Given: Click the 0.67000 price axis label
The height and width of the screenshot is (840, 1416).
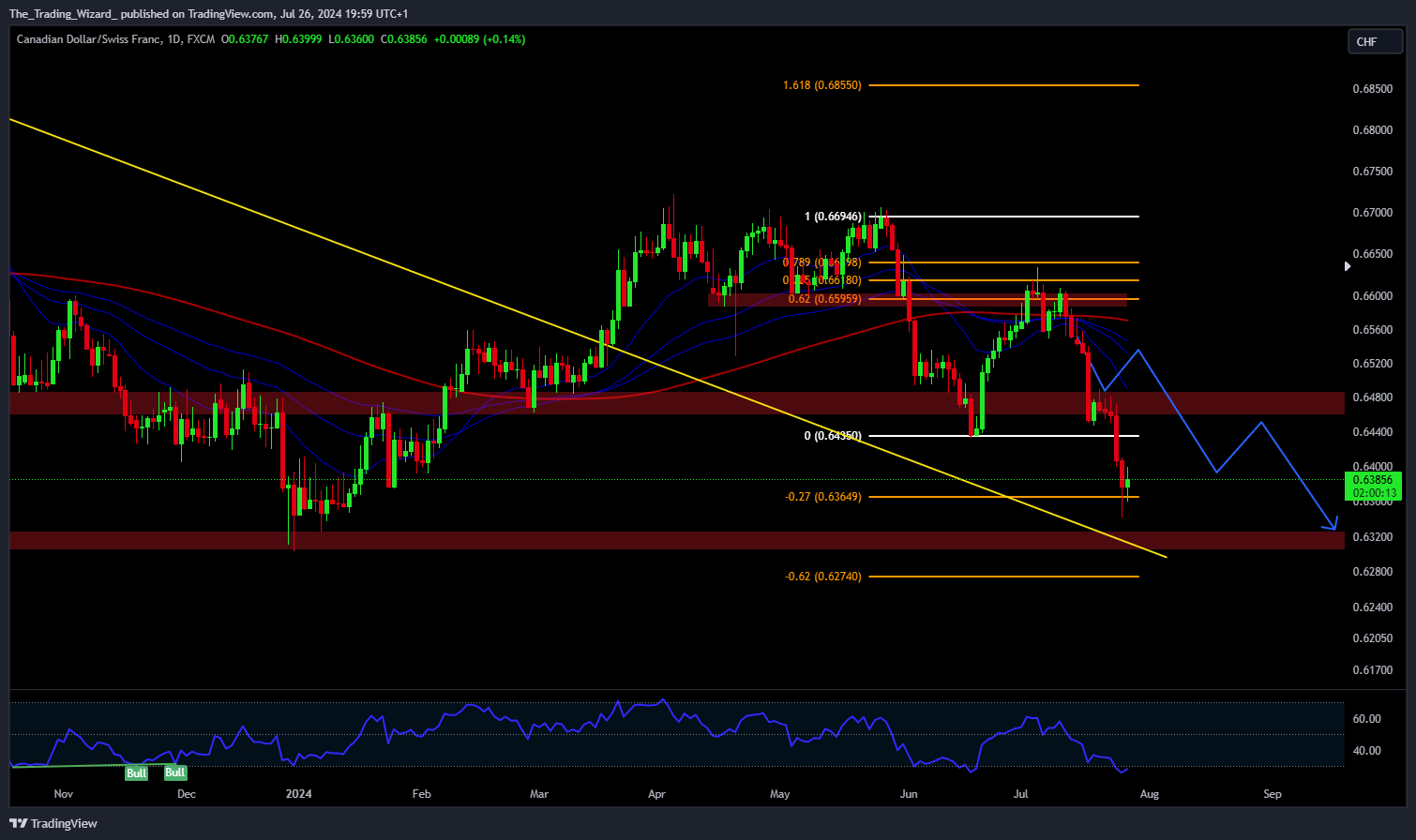Looking at the screenshot, I should pyautogui.click(x=1372, y=213).
